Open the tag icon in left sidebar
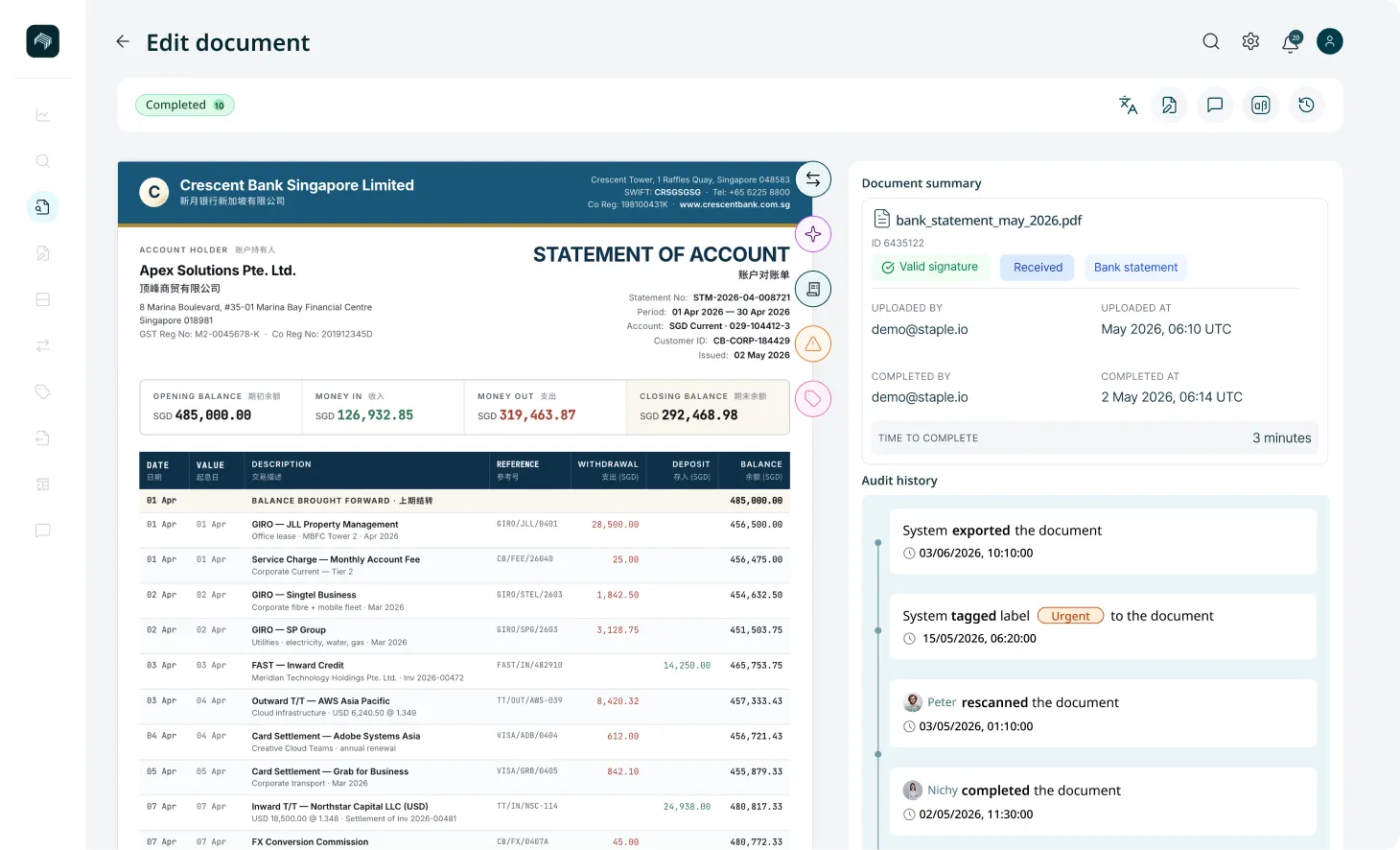This screenshot has width=1400, height=850. tap(42, 391)
